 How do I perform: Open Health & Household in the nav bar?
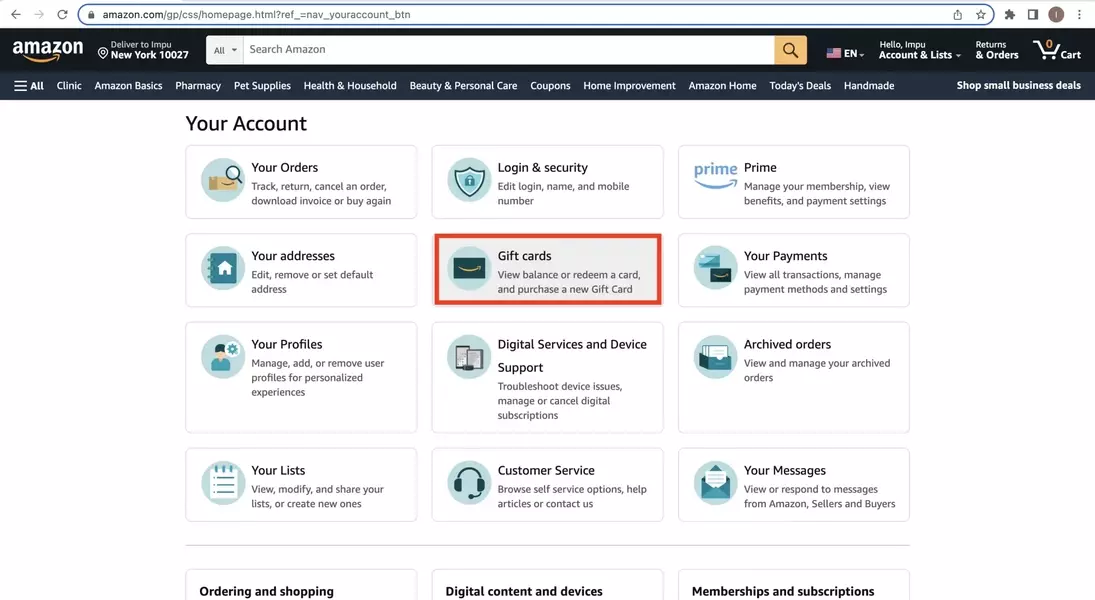pyautogui.click(x=350, y=86)
